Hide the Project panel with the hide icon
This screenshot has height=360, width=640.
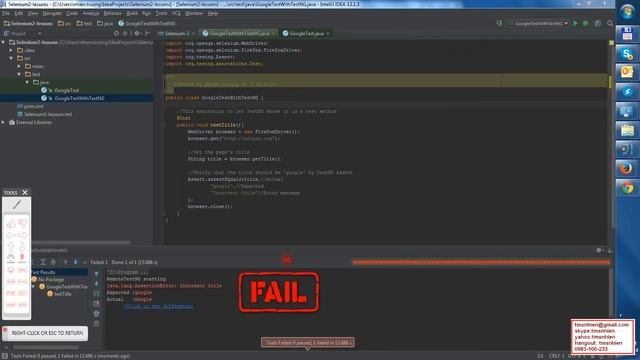[147, 33]
